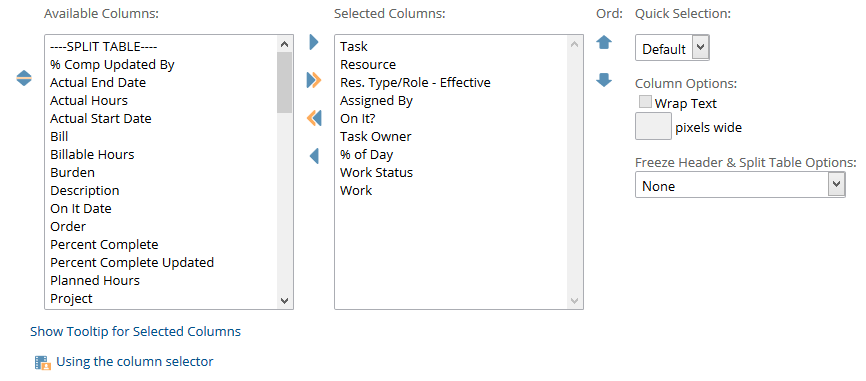
Task: Click the move column down arrow
Action: tap(604, 81)
